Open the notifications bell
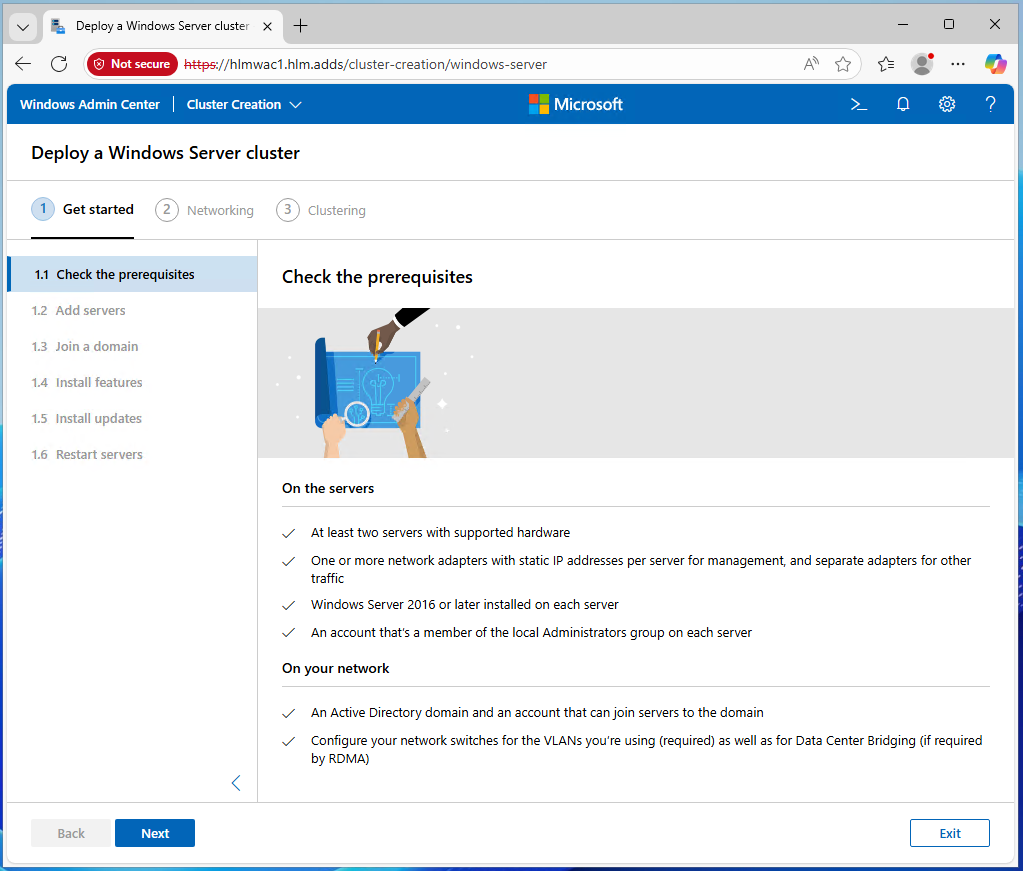Screen dimensions: 1023x871 pyautogui.click(x=903, y=104)
